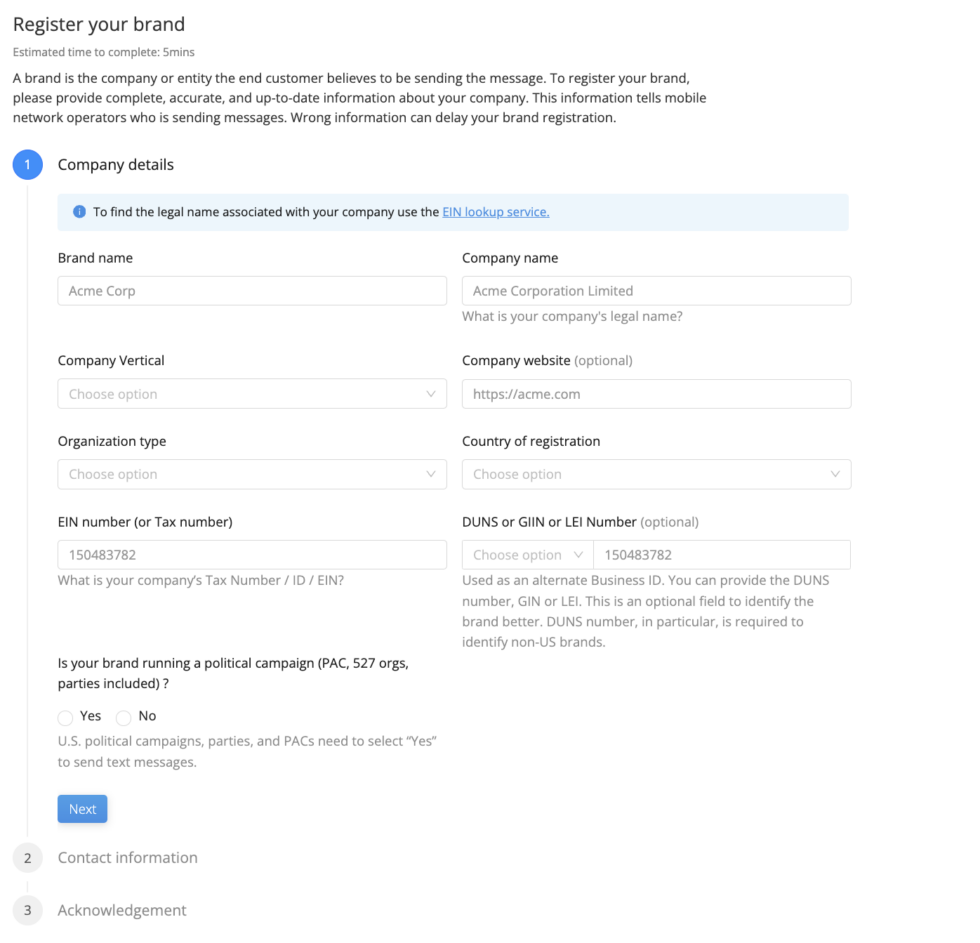
Task: Click the step 3 Acknowledgement circle
Action: click(x=27, y=910)
